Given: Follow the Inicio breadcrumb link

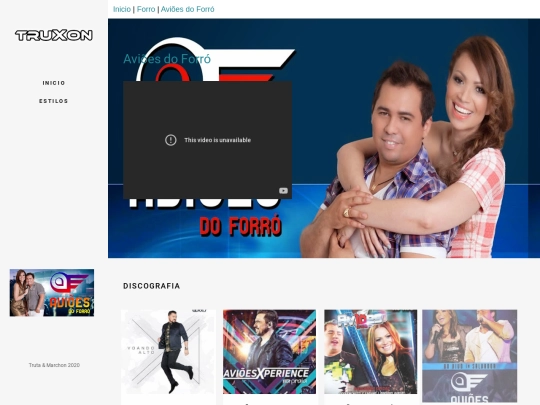Looking at the screenshot, I should pyautogui.click(x=122, y=9).
